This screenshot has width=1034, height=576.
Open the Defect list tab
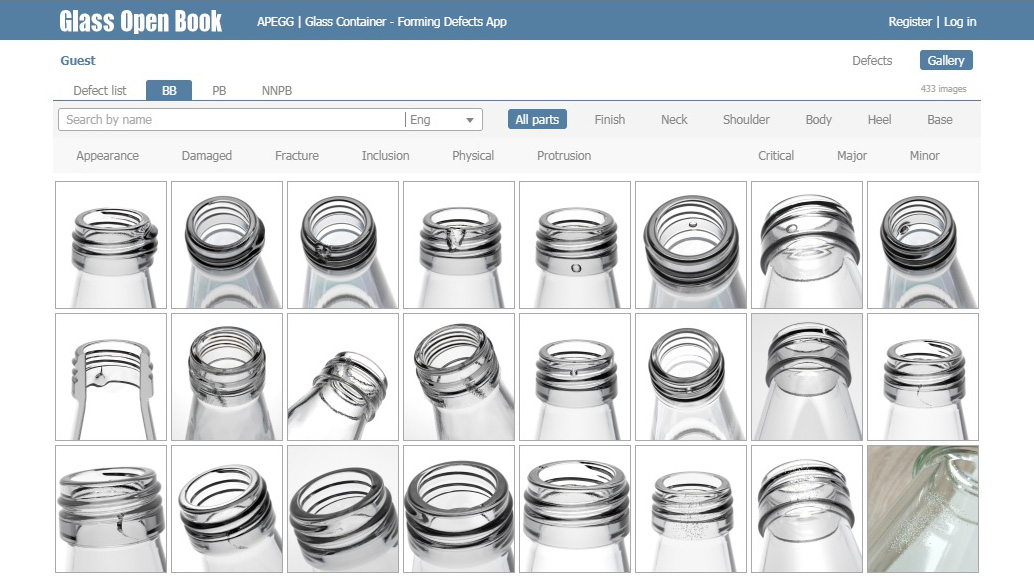coord(99,90)
